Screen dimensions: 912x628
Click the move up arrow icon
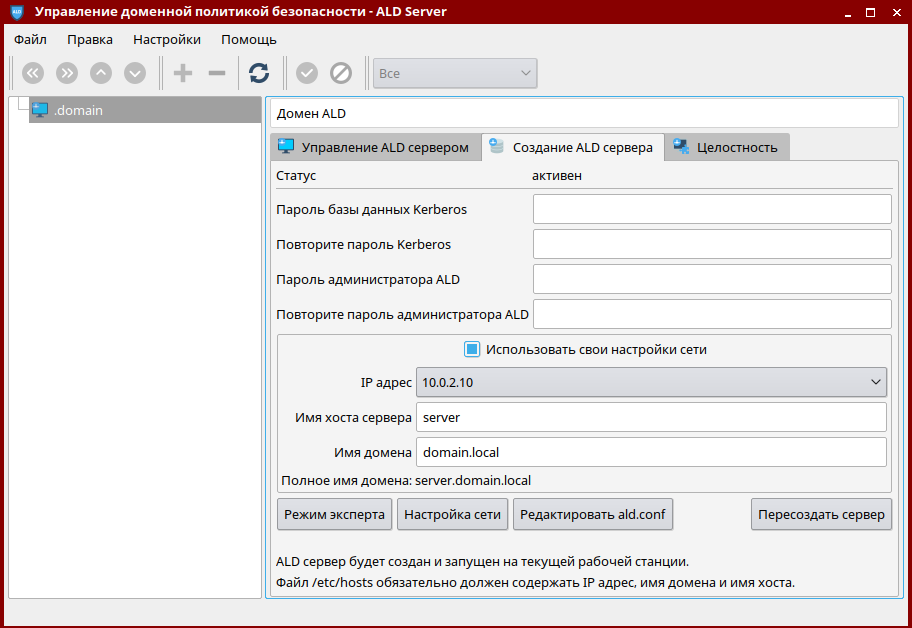pyautogui.click(x=101, y=73)
